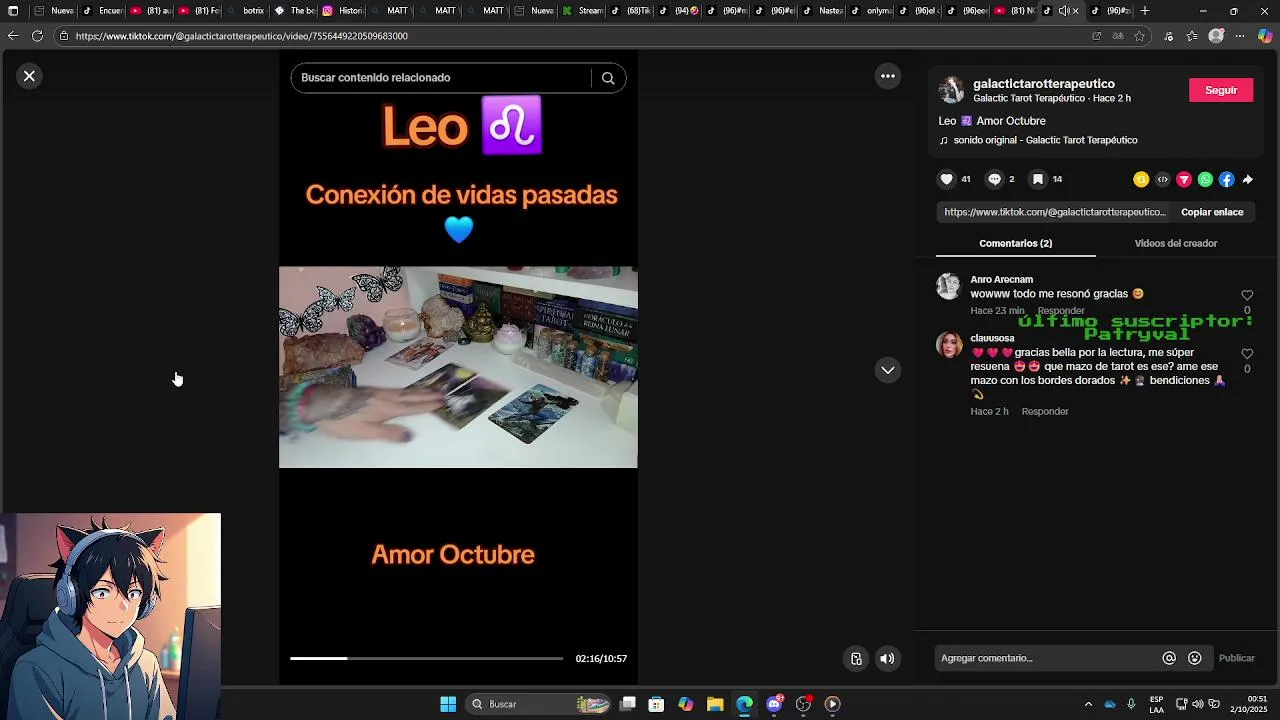Share the video on Facebook
Screen dimensions: 1280x720
click(x=1226, y=180)
